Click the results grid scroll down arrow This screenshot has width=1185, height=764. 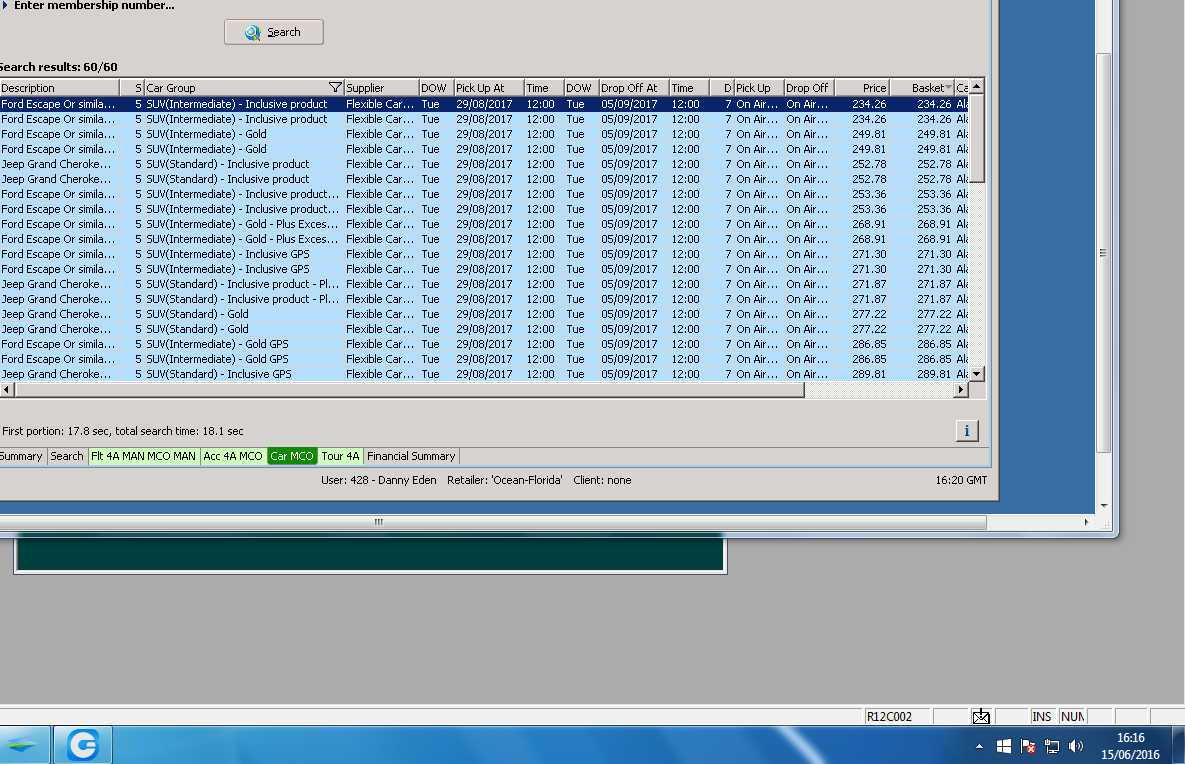976,374
